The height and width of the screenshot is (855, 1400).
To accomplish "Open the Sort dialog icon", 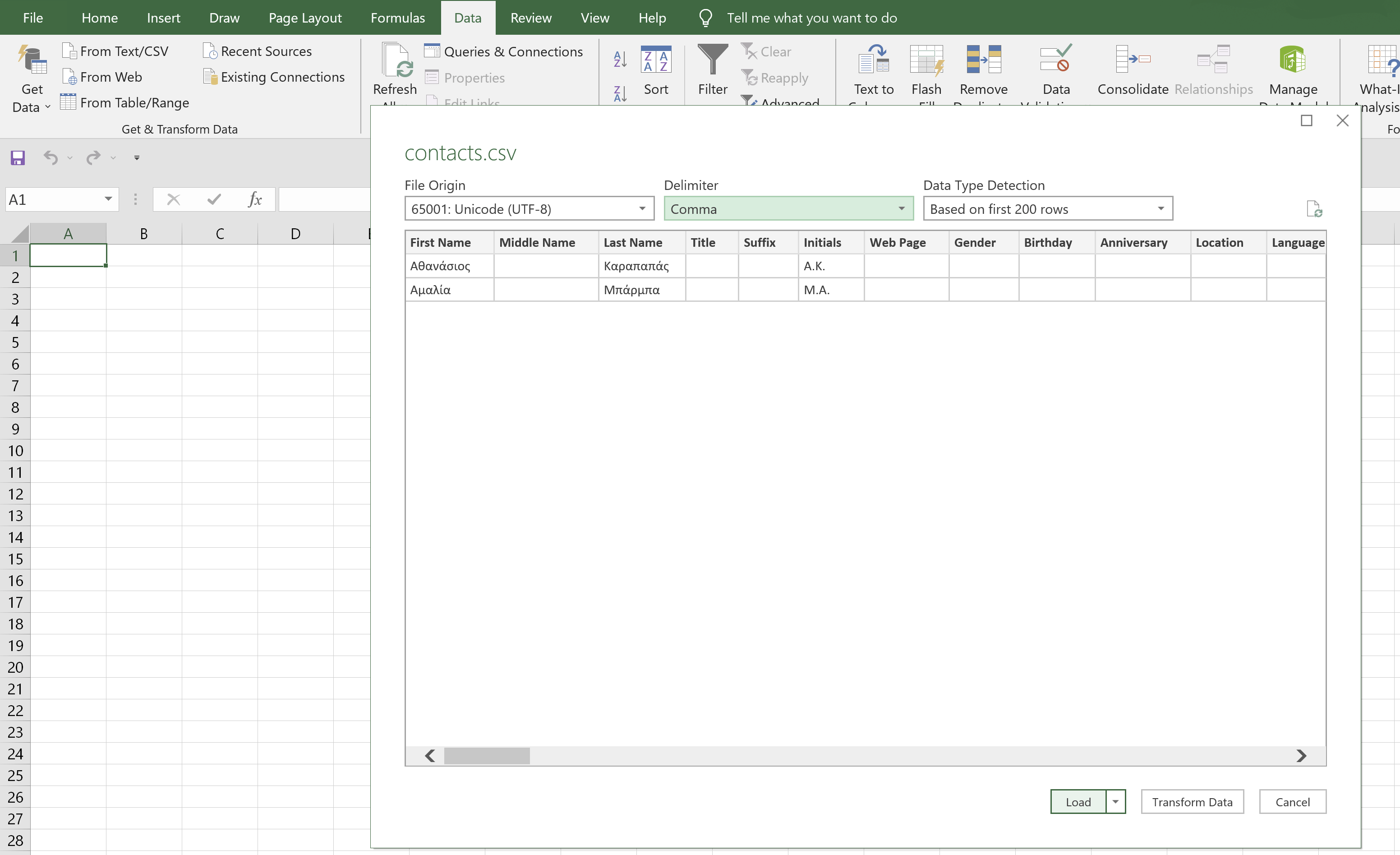I will [x=656, y=59].
